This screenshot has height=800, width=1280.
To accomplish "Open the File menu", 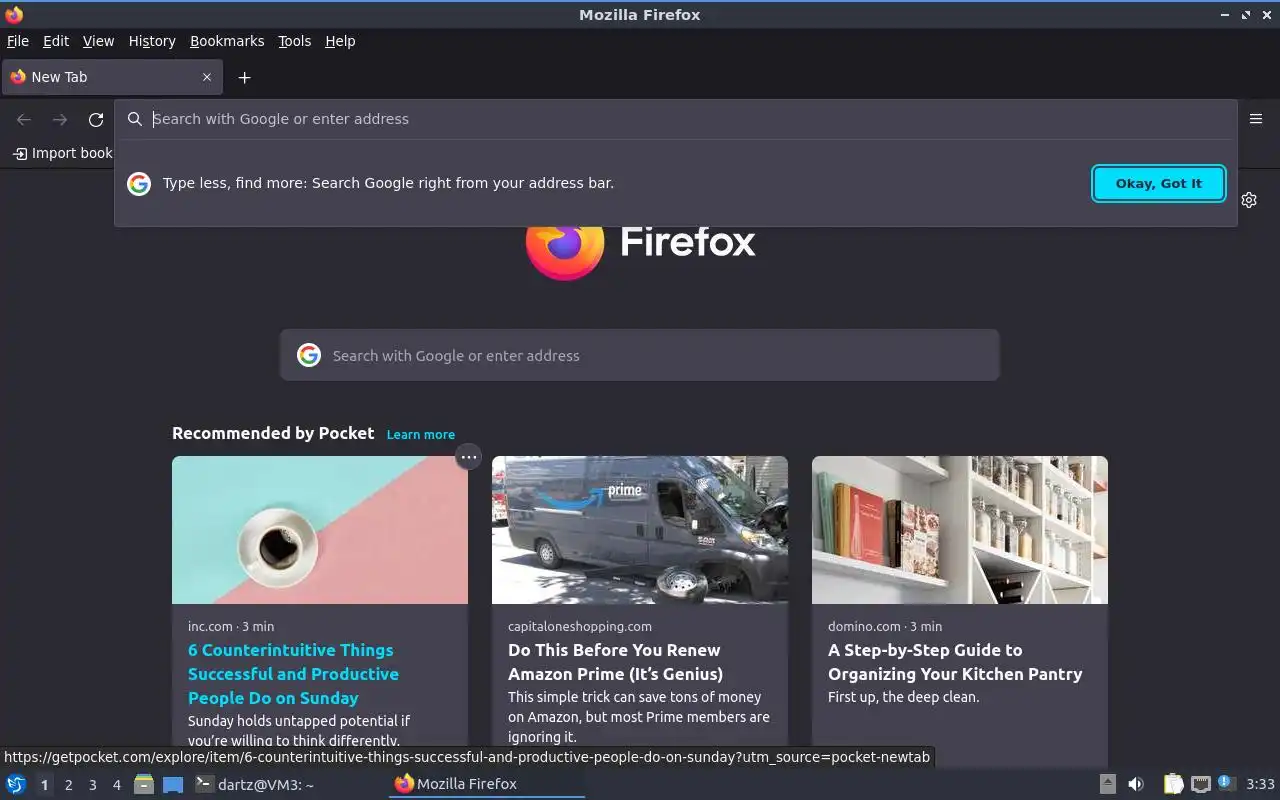I will tap(18, 41).
